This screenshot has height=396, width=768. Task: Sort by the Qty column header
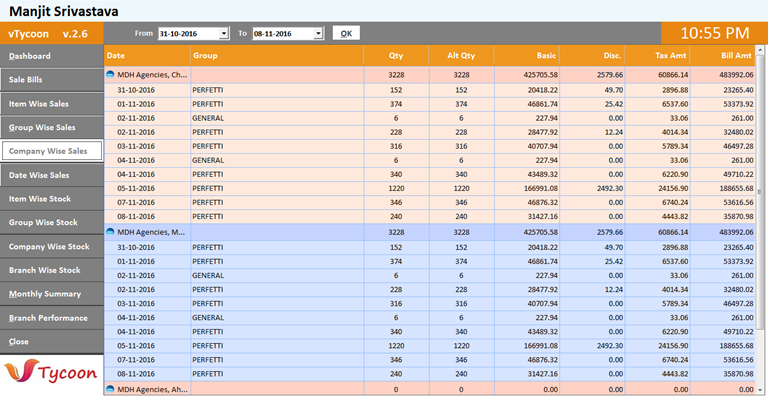(396, 56)
